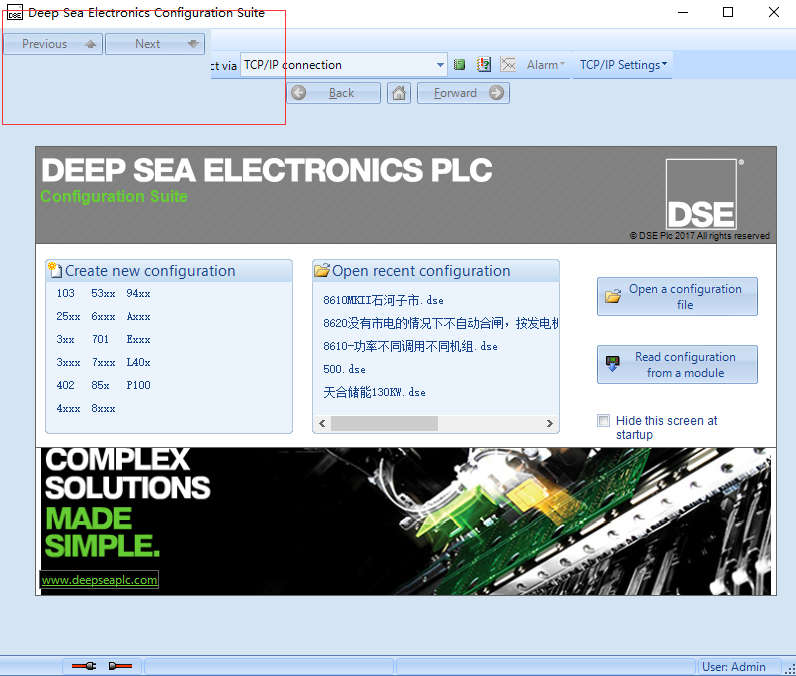Expand the TCP/IP Settings menu
Viewport: 796px width, 676px height.
tap(623, 64)
